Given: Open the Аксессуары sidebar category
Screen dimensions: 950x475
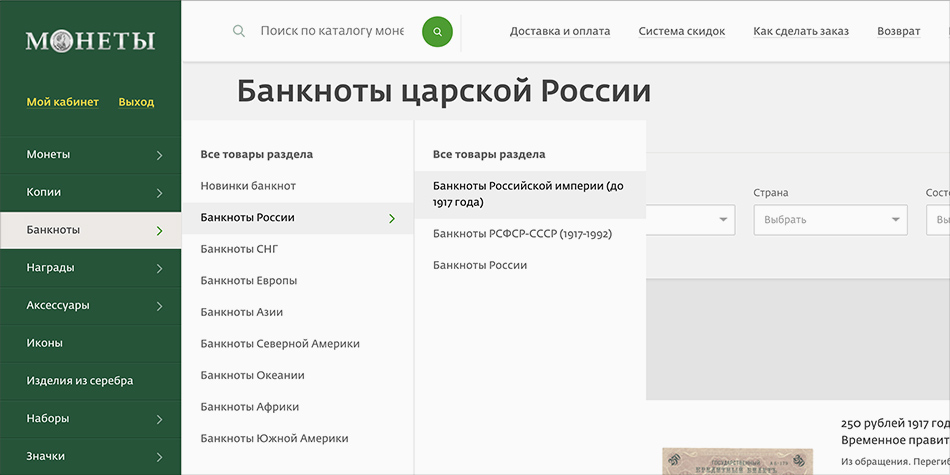Looking at the screenshot, I should tap(91, 305).
